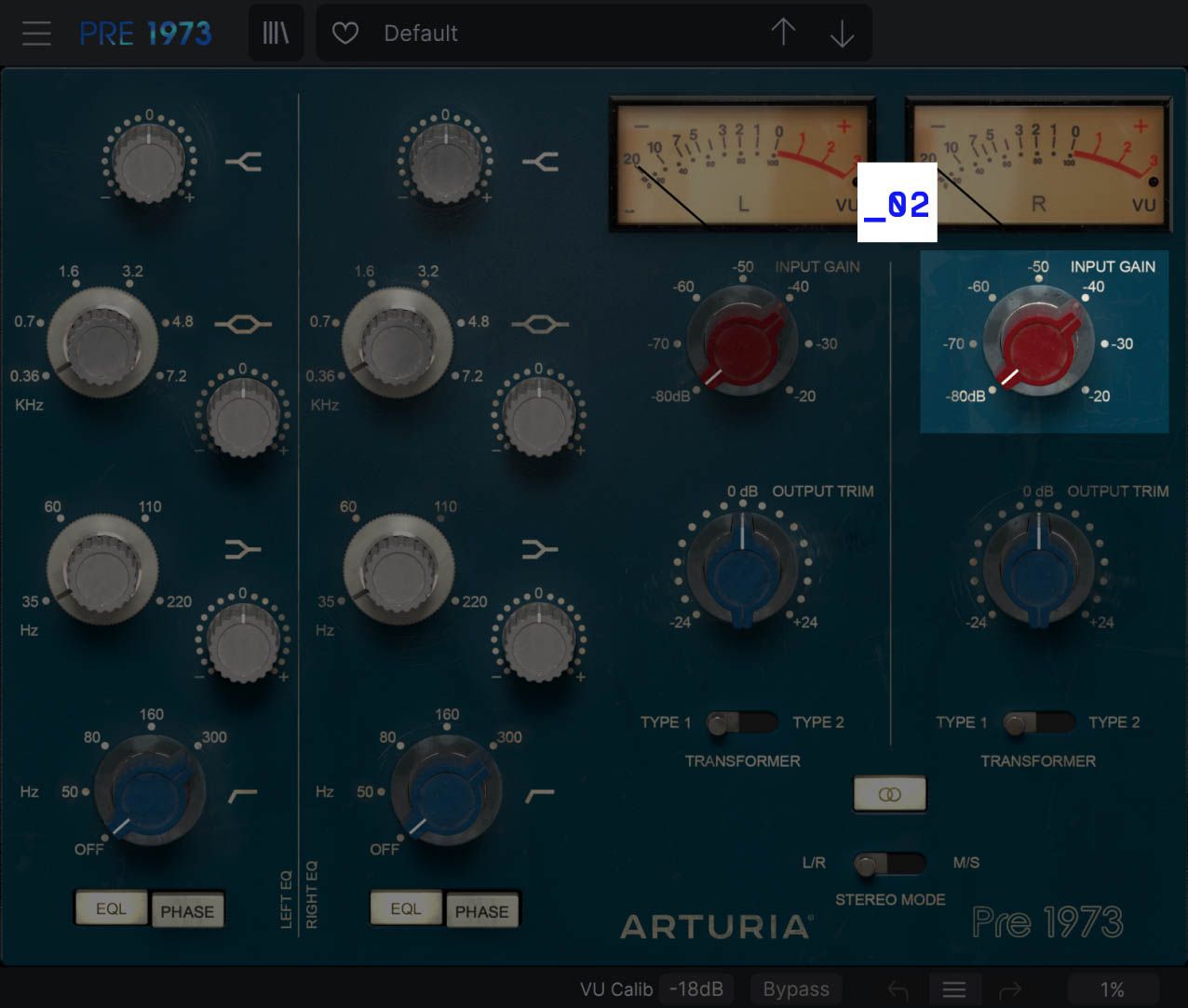
Task: Redo change with forward arrow
Action: [x=1010, y=989]
